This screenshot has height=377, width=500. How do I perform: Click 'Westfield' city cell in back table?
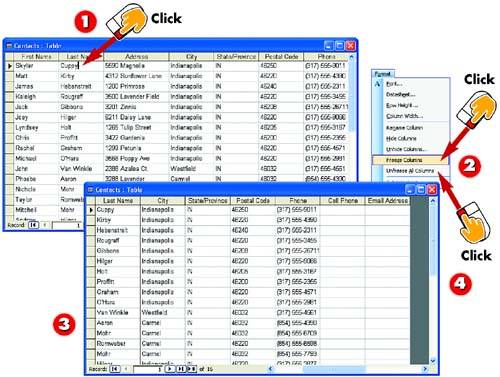191,169
